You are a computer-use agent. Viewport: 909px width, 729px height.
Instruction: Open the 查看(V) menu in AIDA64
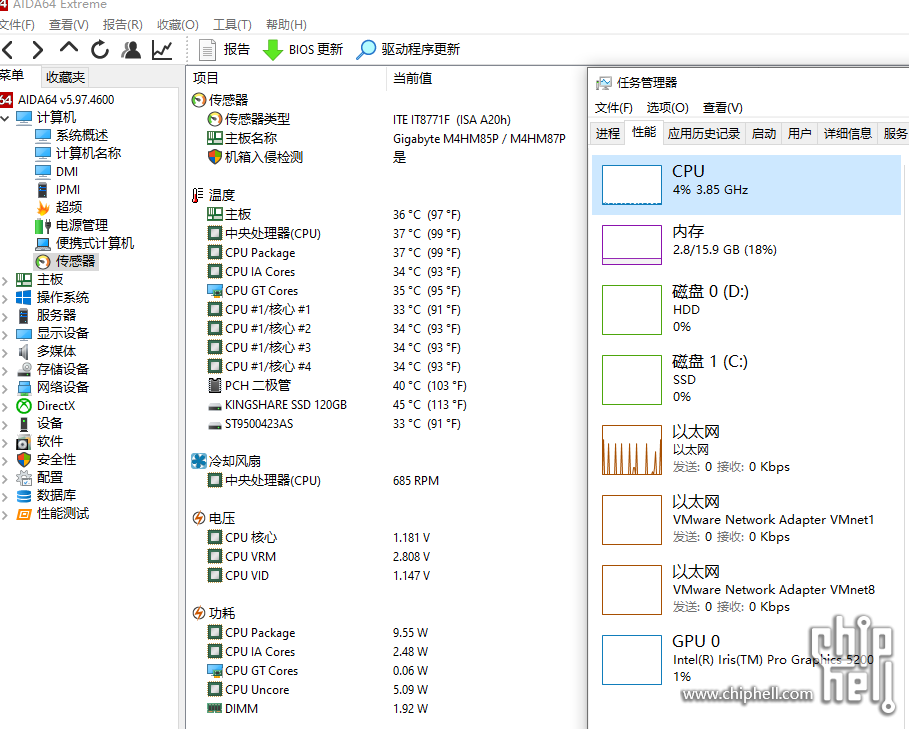pos(68,25)
